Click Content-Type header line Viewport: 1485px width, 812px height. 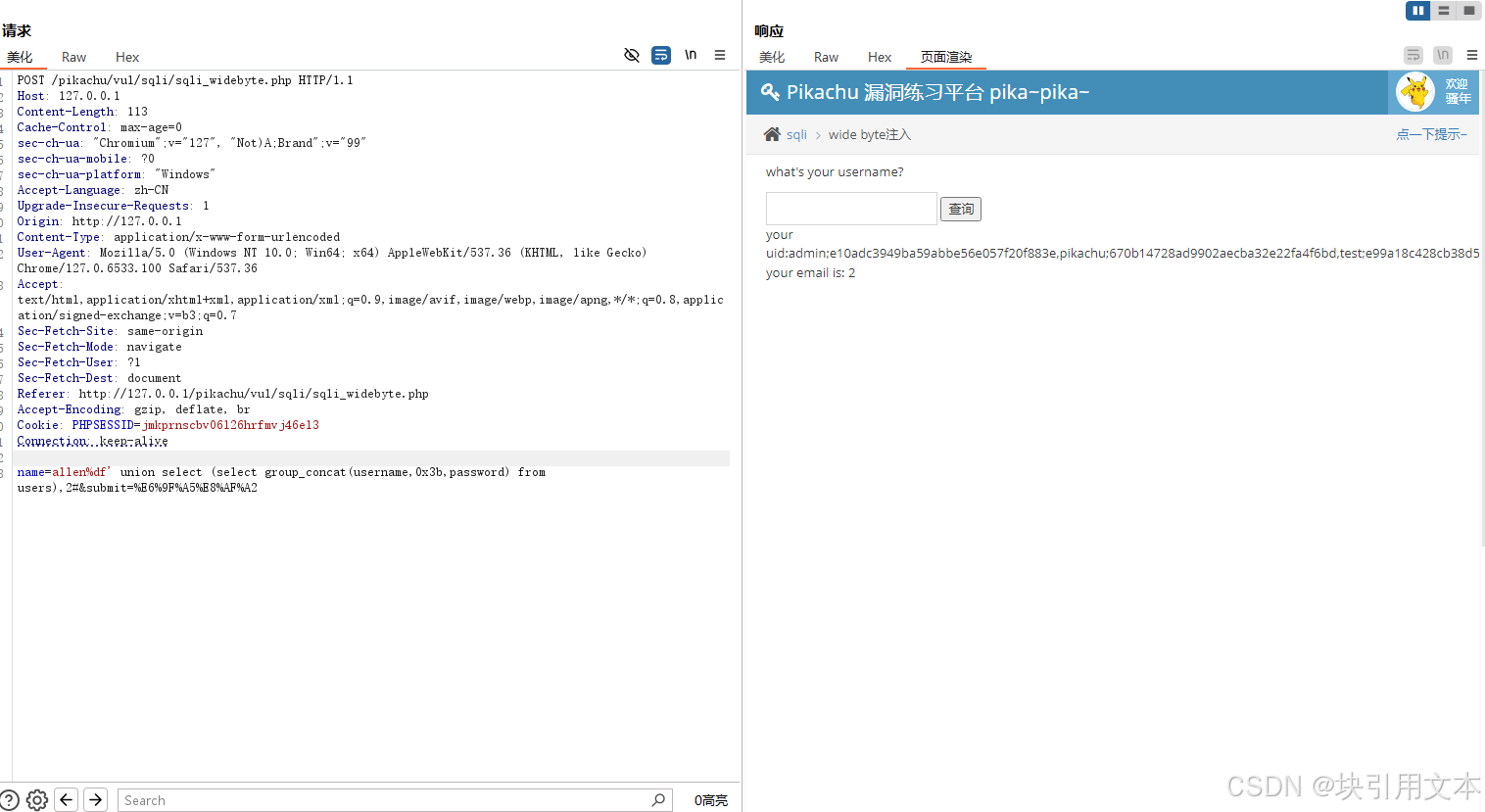[x=178, y=237]
